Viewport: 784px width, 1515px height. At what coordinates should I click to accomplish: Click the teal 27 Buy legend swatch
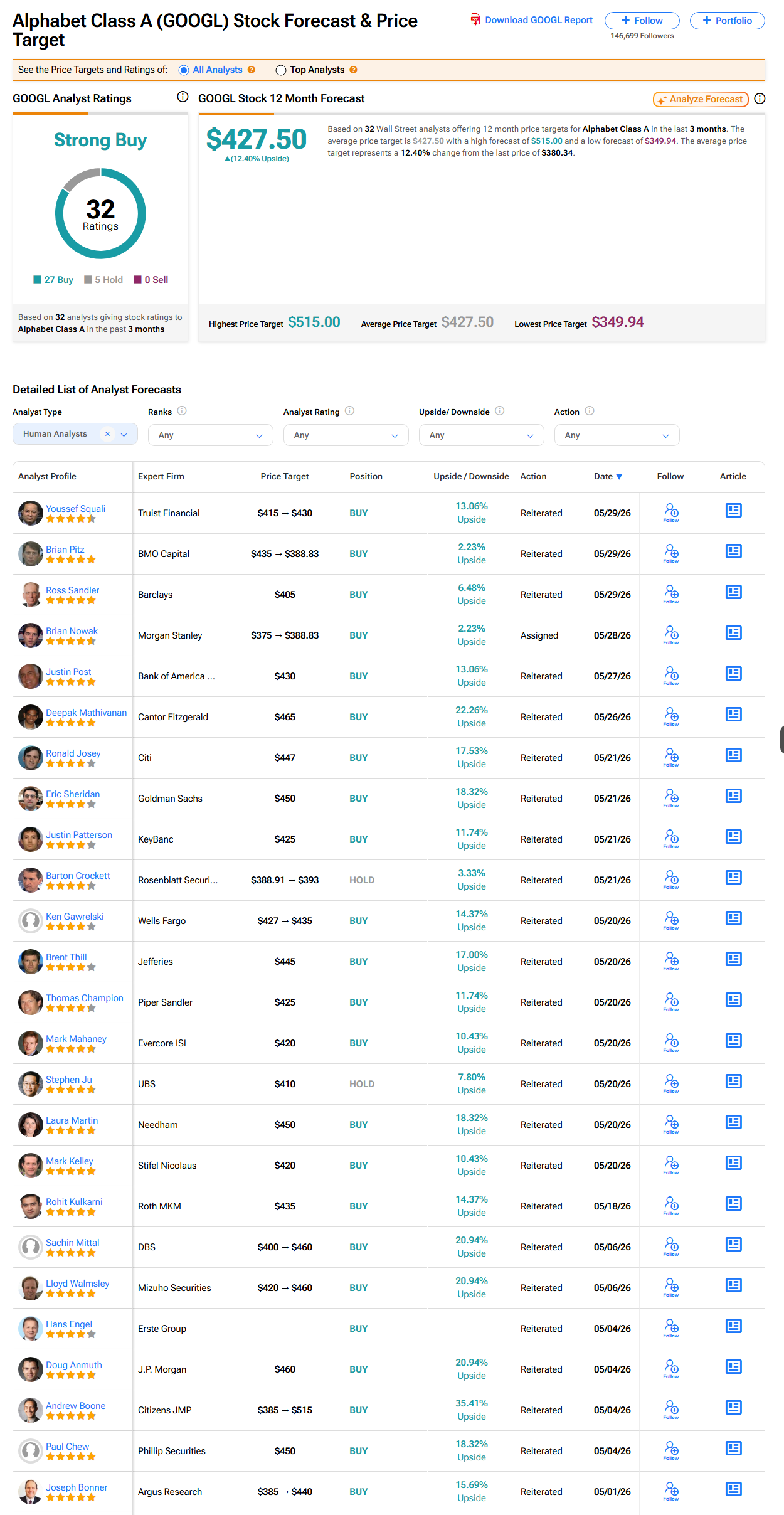tap(37, 279)
